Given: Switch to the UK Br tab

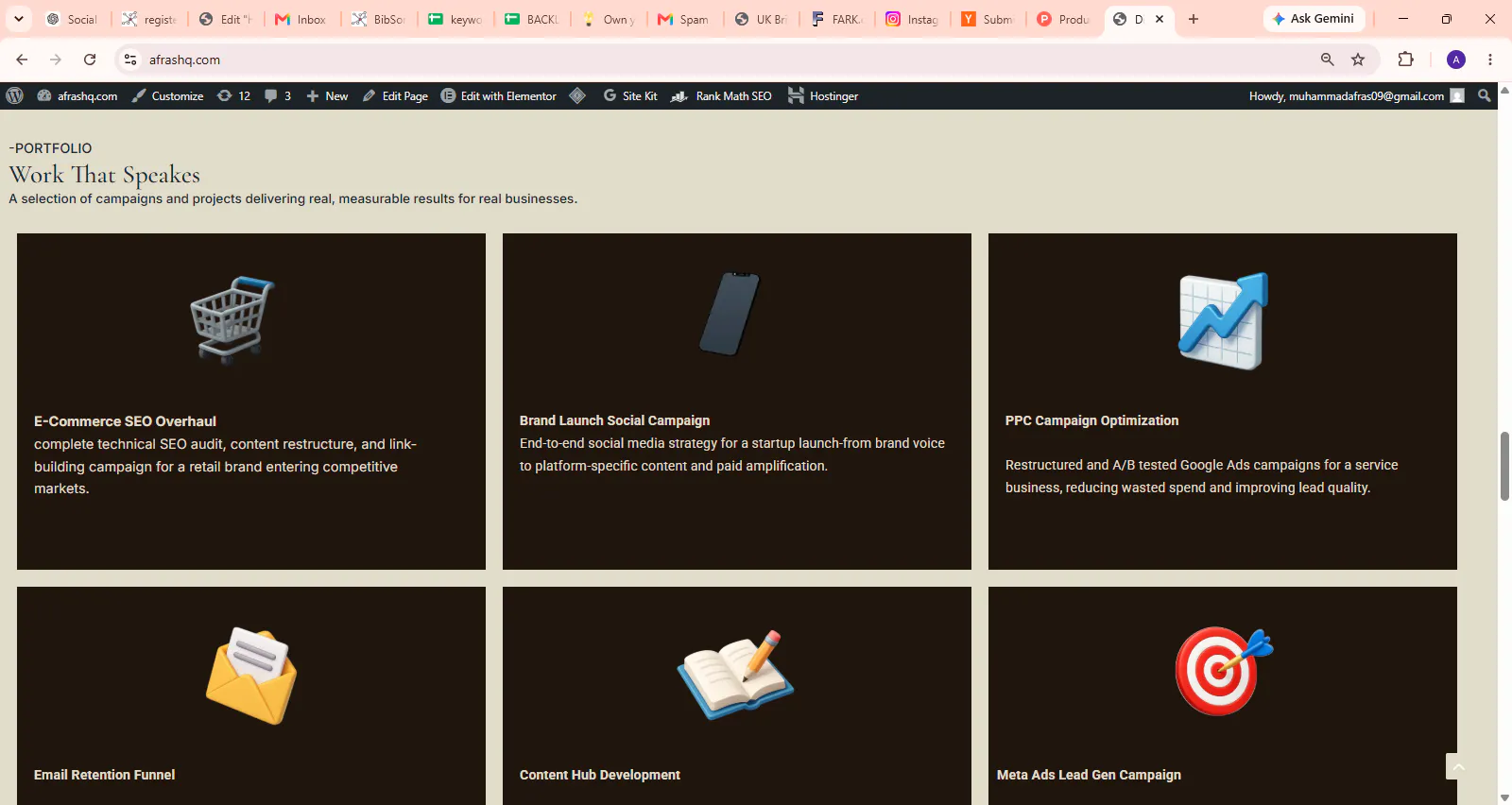Looking at the screenshot, I should pyautogui.click(x=761, y=19).
